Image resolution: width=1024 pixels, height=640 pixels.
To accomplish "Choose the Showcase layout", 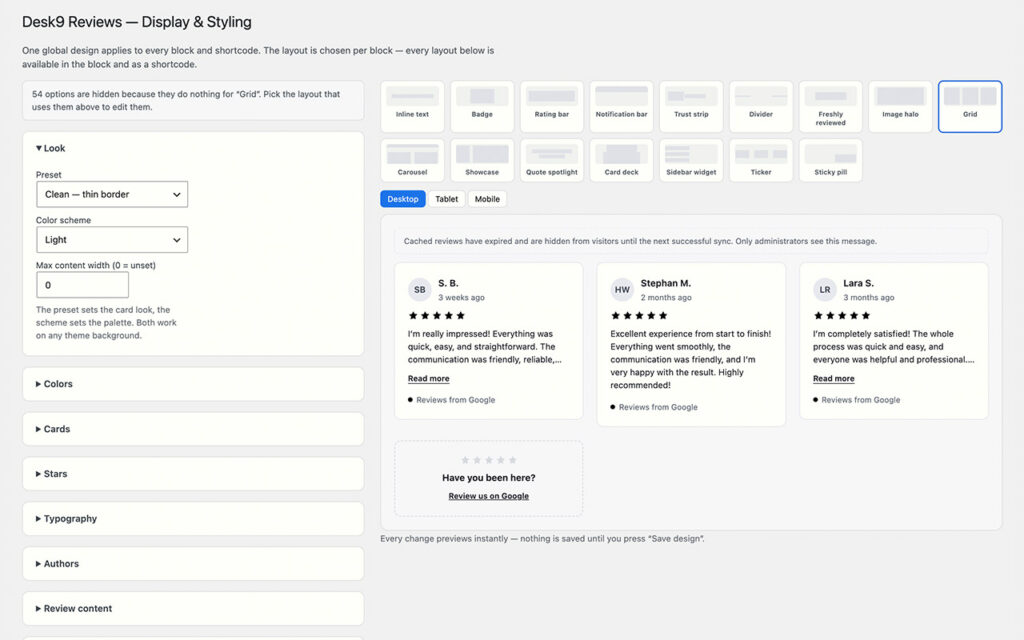I will pyautogui.click(x=482, y=160).
